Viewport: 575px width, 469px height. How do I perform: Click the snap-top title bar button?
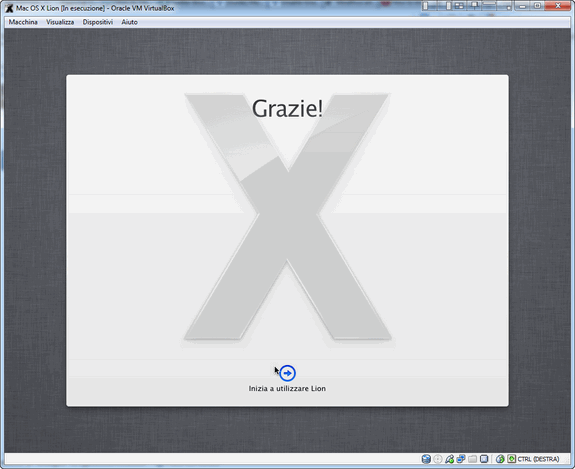(489, 6)
